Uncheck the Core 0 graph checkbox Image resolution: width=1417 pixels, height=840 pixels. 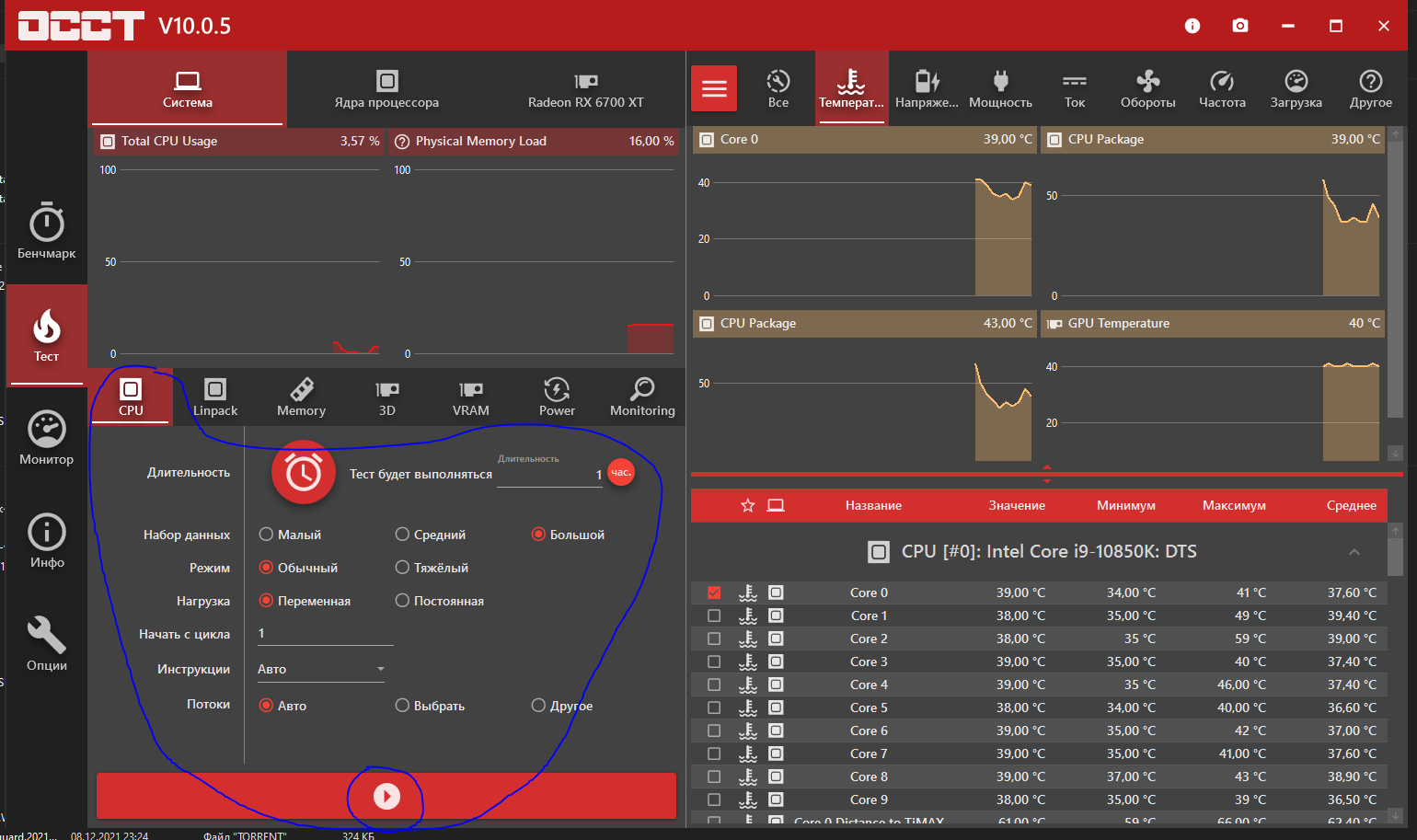pyautogui.click(x=714, y=593)
